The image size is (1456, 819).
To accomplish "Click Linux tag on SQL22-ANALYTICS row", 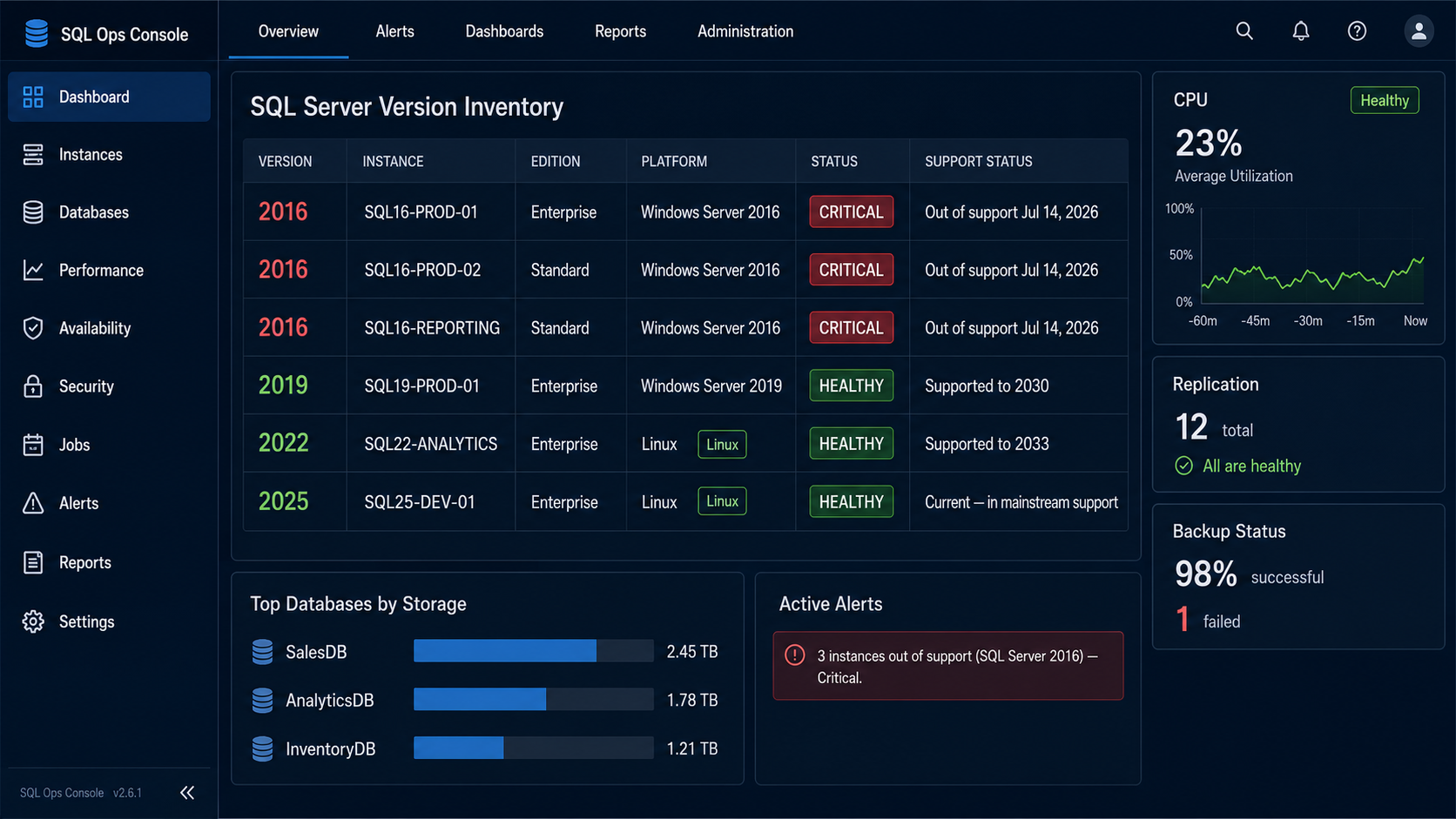I will 722,444.
